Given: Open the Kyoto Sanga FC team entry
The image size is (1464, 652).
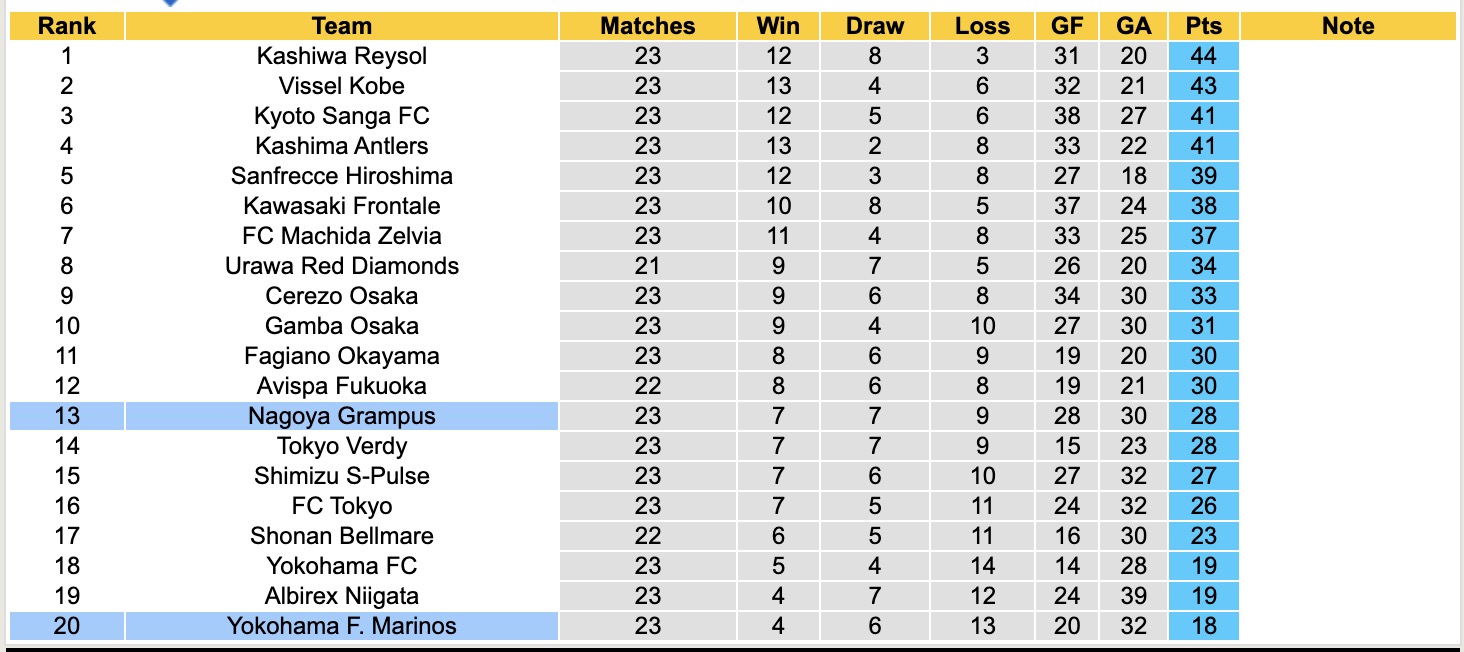Looking at the screenshot, I should click(x=341, y=116).
